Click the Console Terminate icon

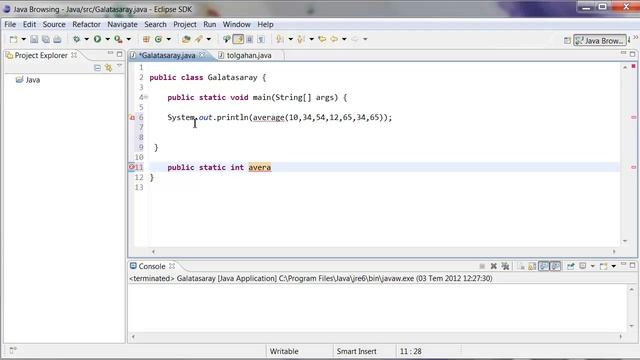tap(482, 266)
